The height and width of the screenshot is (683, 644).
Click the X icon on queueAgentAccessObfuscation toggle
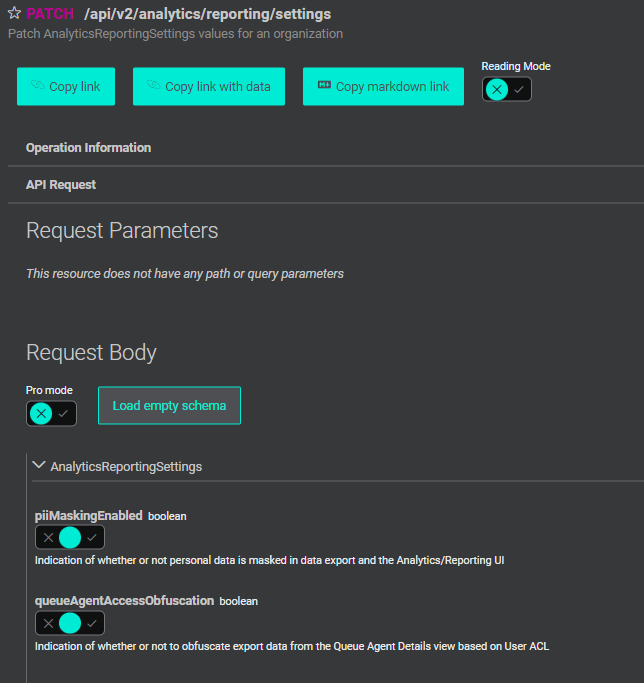[48, 623]
